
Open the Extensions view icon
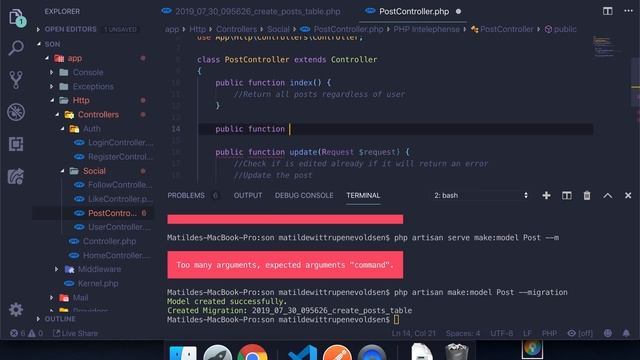(16, 144)
